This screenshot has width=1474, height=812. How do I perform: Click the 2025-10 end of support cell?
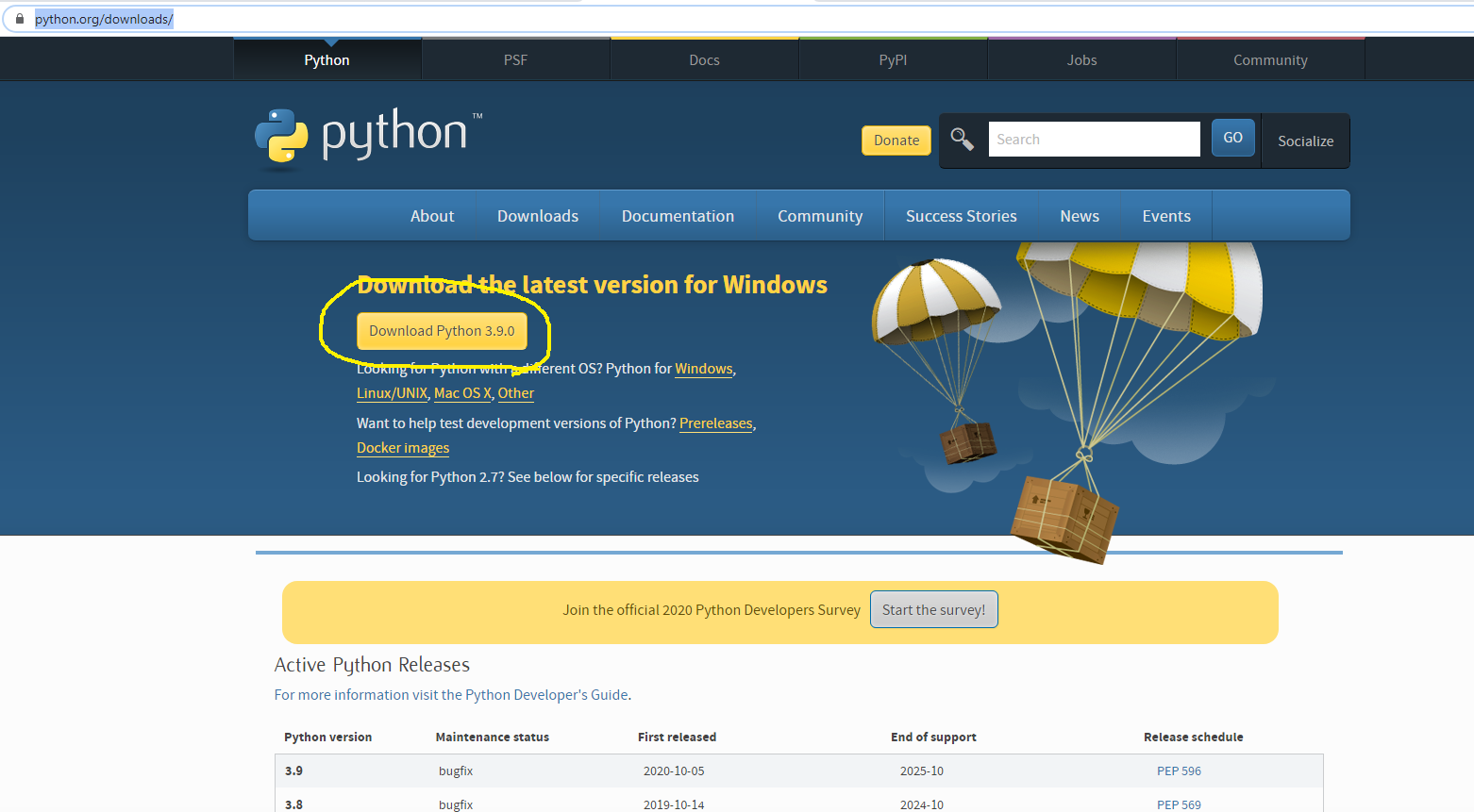pyautogui.click(x=922, y=771)
